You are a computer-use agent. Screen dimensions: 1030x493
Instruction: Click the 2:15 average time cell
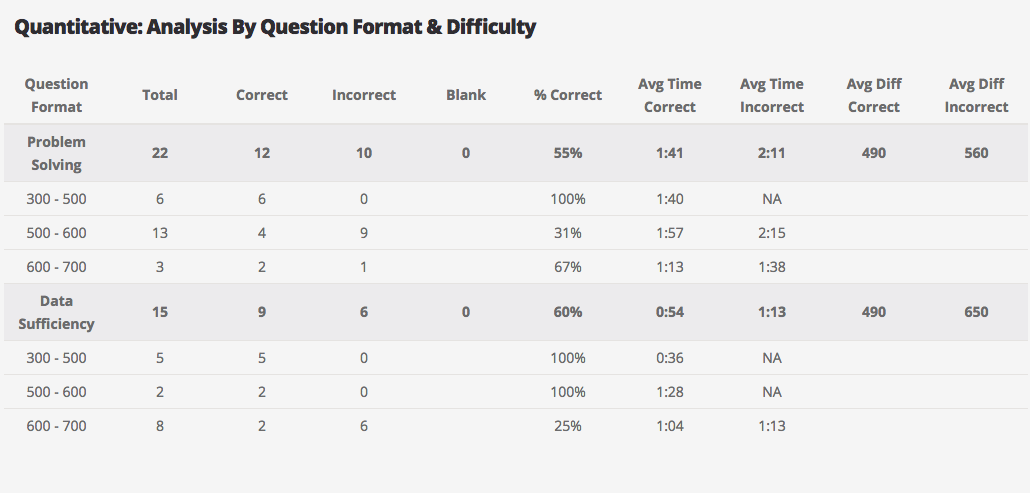point(772,233)
